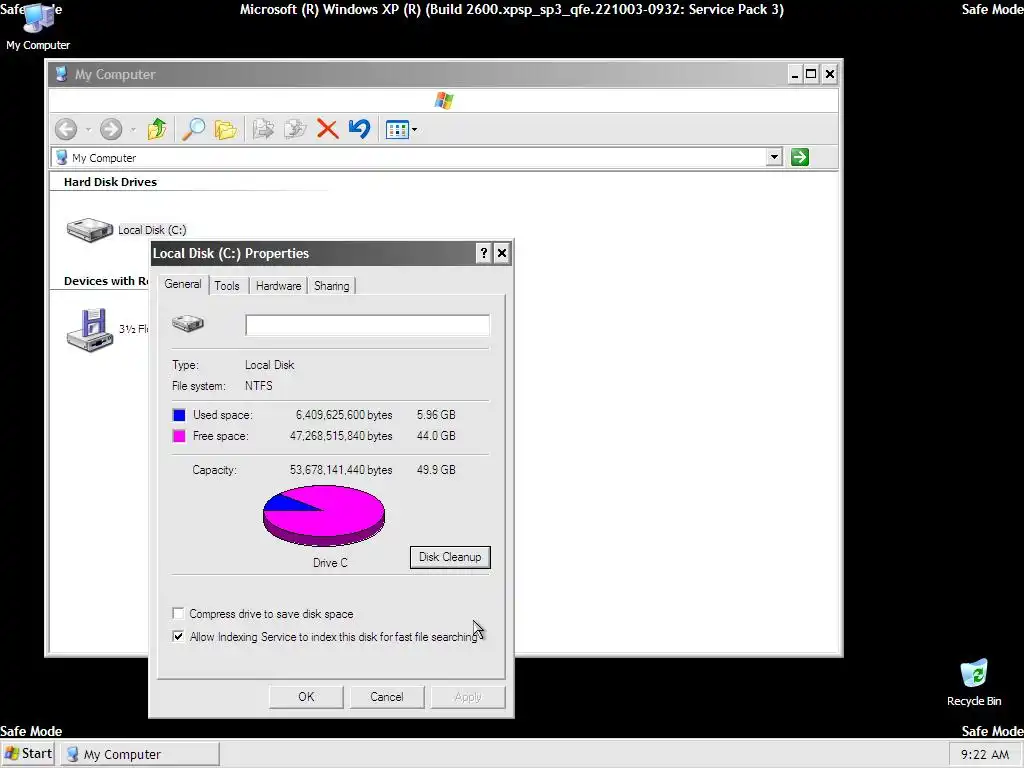Enable Compress drive to save disk space
This screenshot has height=768, width=1024.
point(178,613)
